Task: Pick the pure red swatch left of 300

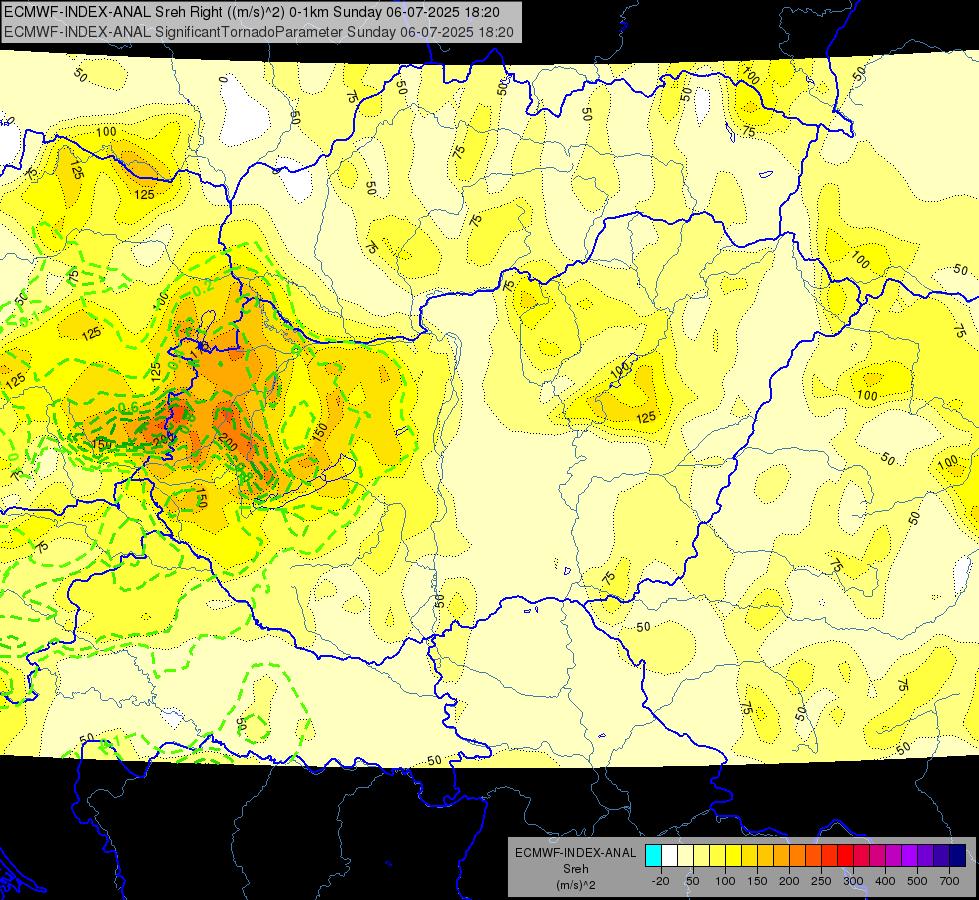Action: click(x=845, y=855)
